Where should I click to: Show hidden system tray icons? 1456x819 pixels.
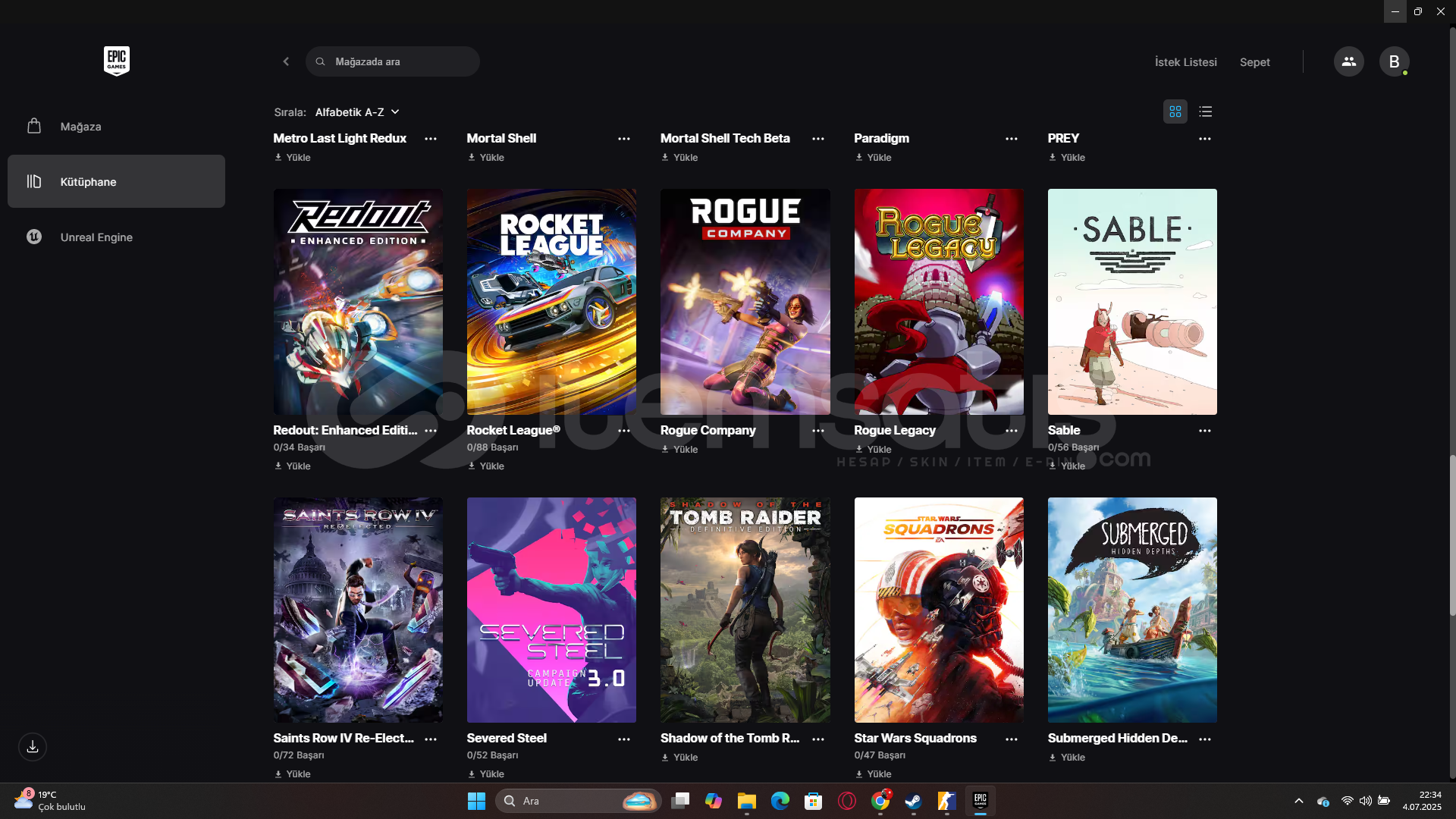[x=1299, y=801]
